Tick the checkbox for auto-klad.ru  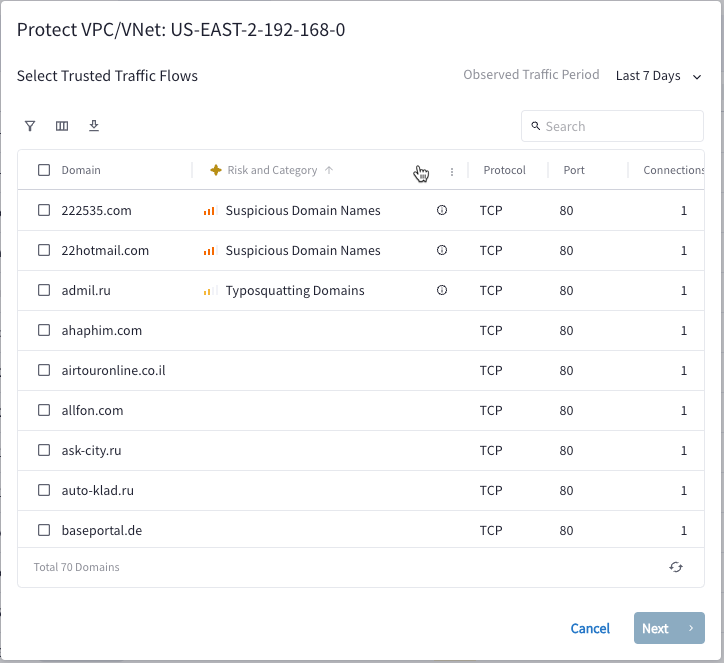coord(44,490)
